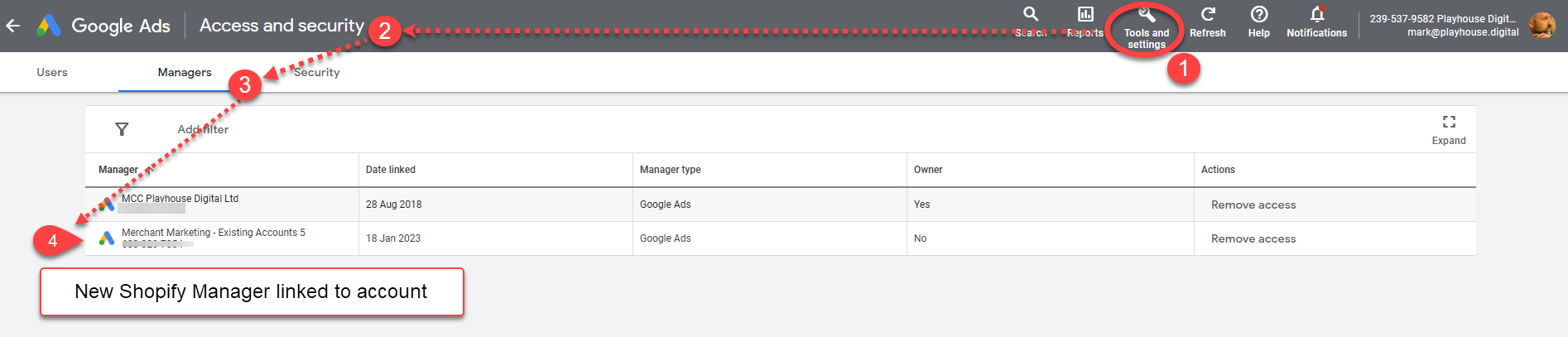1568x337 pixels.
Task: Sort by the Manager column header
Action: pos(118,170)
